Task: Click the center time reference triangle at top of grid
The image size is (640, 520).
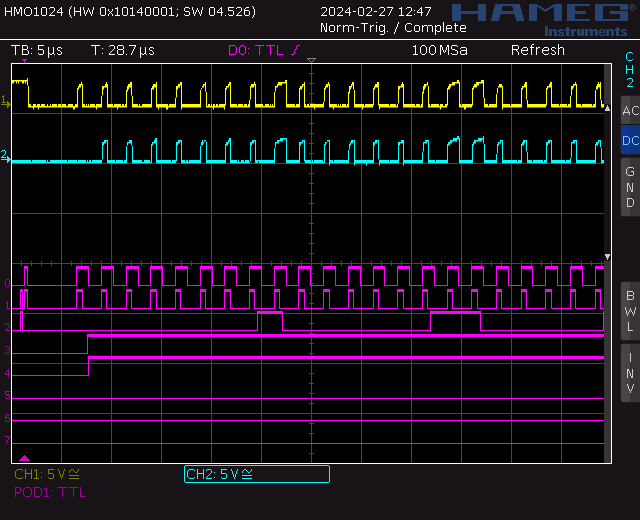Action: pyautogui.click(x=311, y=62)
